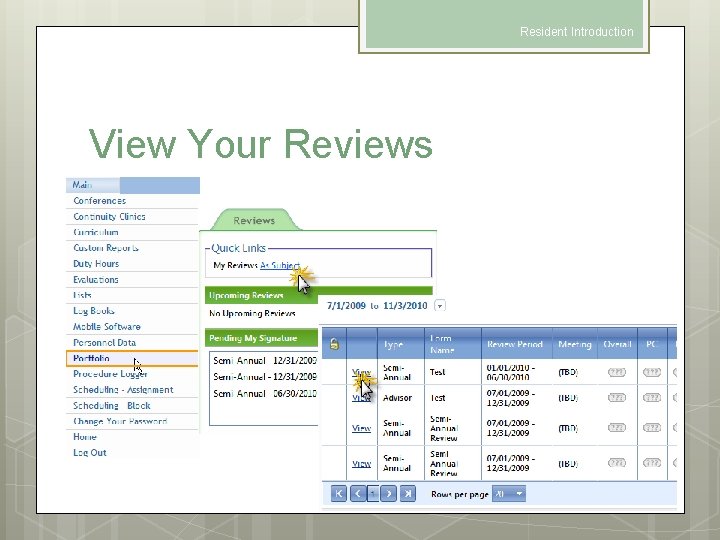Open Personnel Data menu item
The width and height of the screenshot is (720, 540).
105,343
